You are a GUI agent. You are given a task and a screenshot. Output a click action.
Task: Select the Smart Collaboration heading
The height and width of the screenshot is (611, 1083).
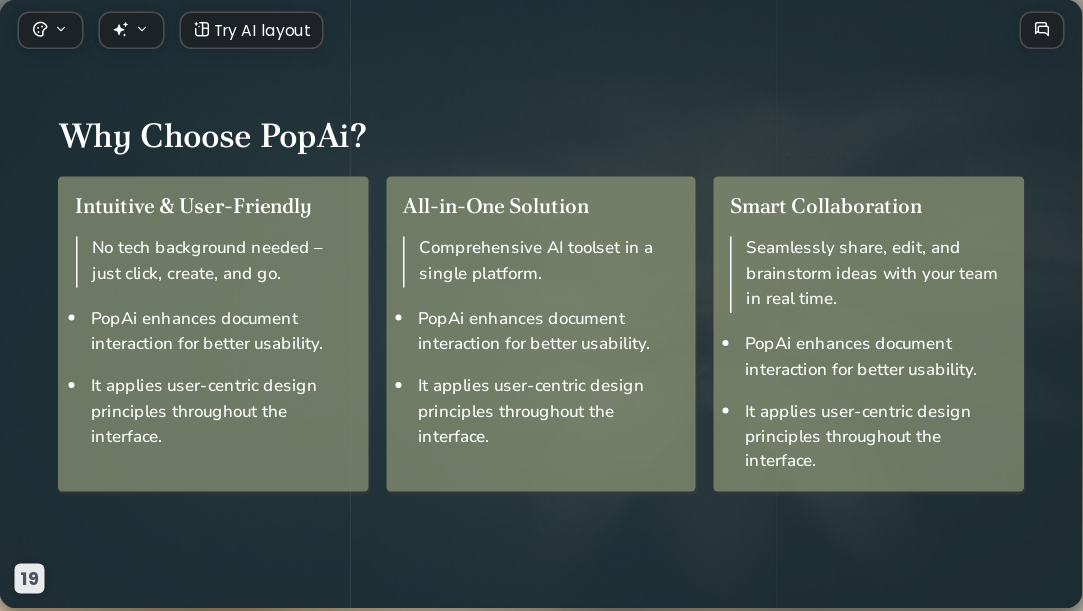click(826, 206)
